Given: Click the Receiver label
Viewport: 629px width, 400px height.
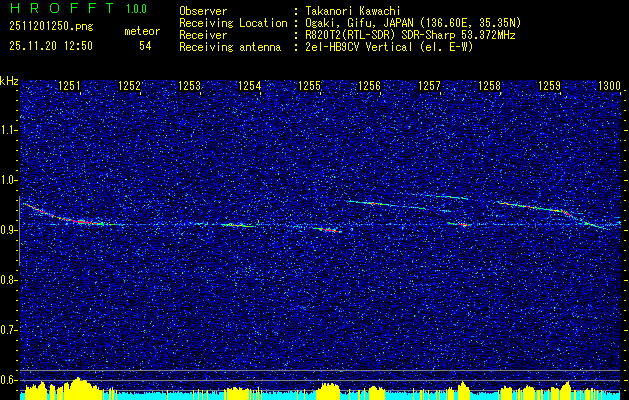Looking at the screenshot, I should 203,35.
